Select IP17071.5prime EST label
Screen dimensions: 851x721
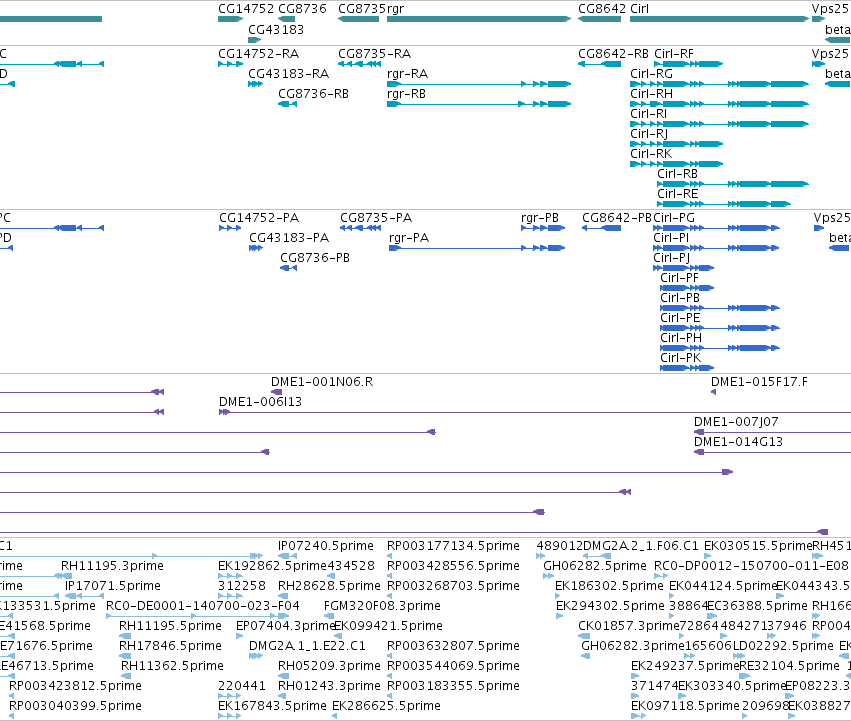click(113, 586)
